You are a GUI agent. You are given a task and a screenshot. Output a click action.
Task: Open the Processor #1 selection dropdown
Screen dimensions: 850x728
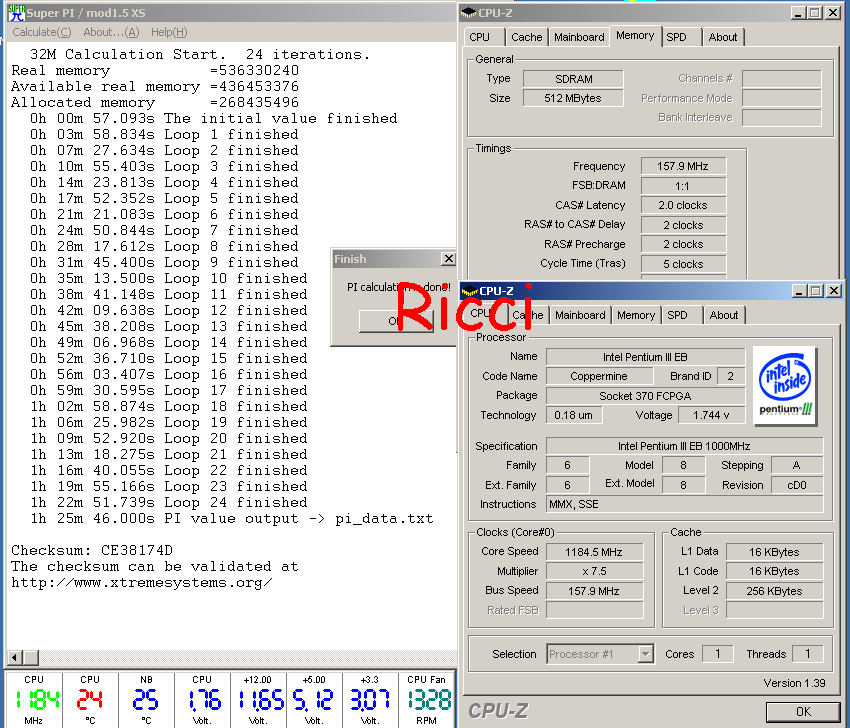(x=645, y=654)
